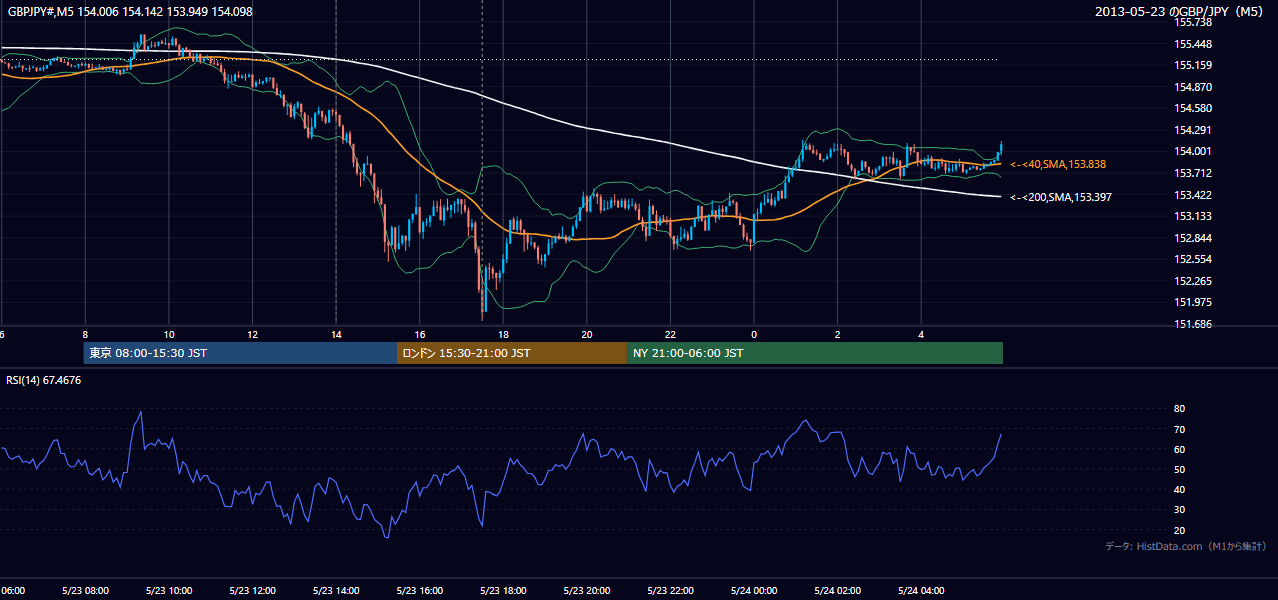Click the '5/23 18:00' bottom time label

click(503, 590)
